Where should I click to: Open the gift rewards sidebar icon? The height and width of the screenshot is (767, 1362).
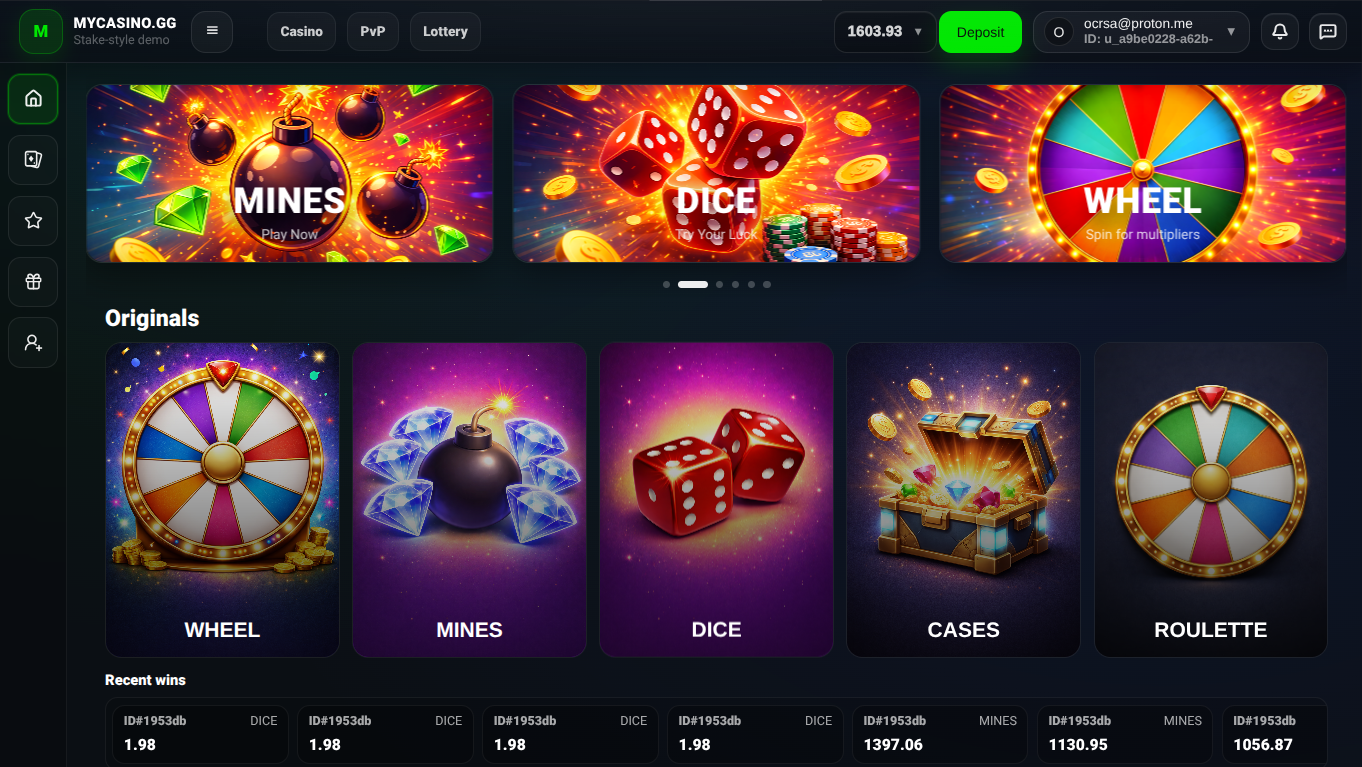[x=33, y=282]
